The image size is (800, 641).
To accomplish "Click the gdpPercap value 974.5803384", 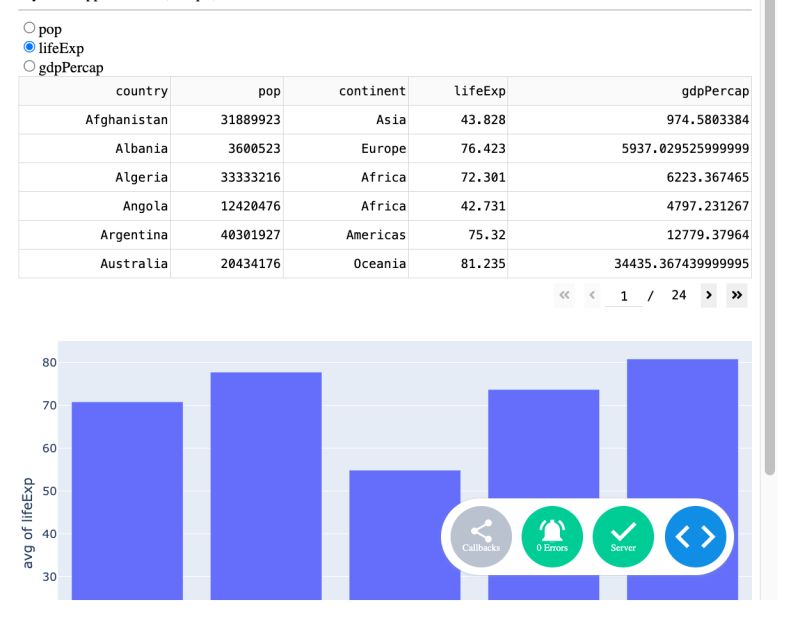I will click(630, 120).
